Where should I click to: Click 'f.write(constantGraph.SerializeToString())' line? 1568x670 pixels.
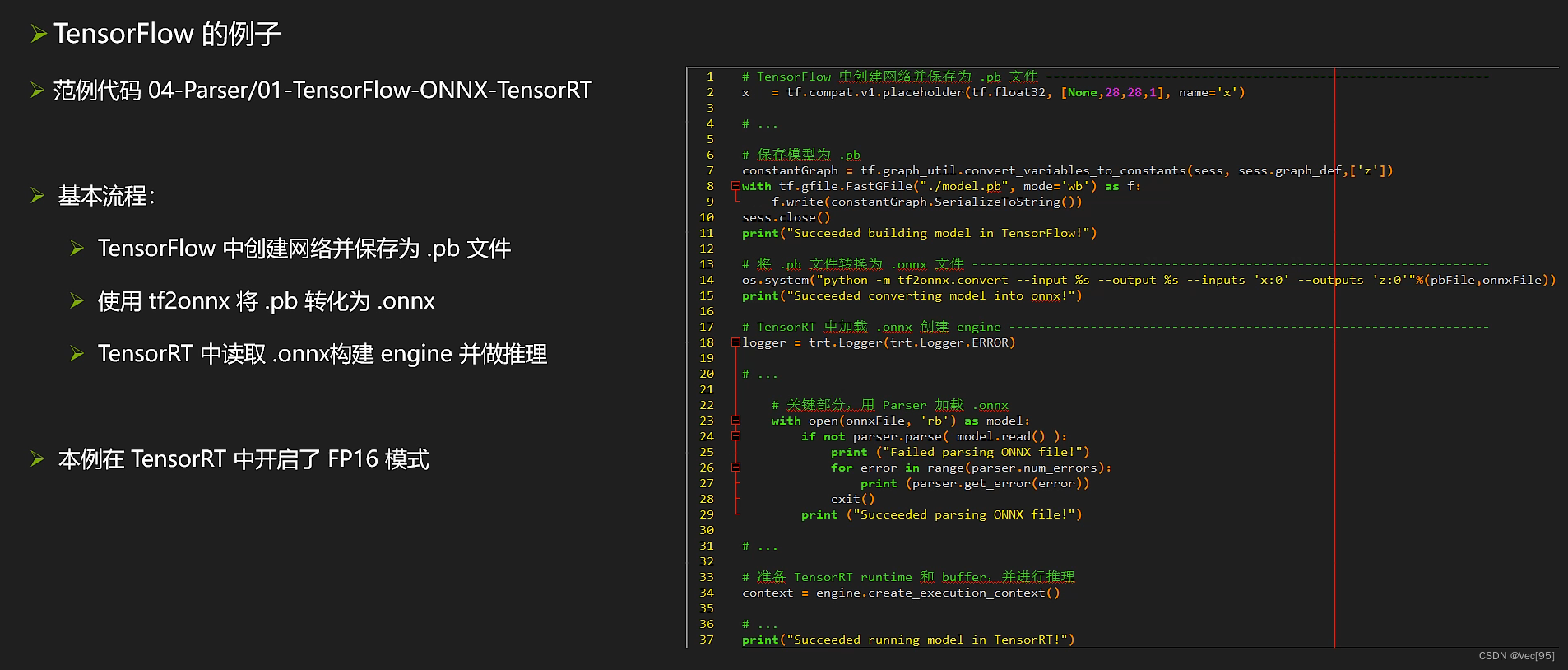tap(926, 202)
